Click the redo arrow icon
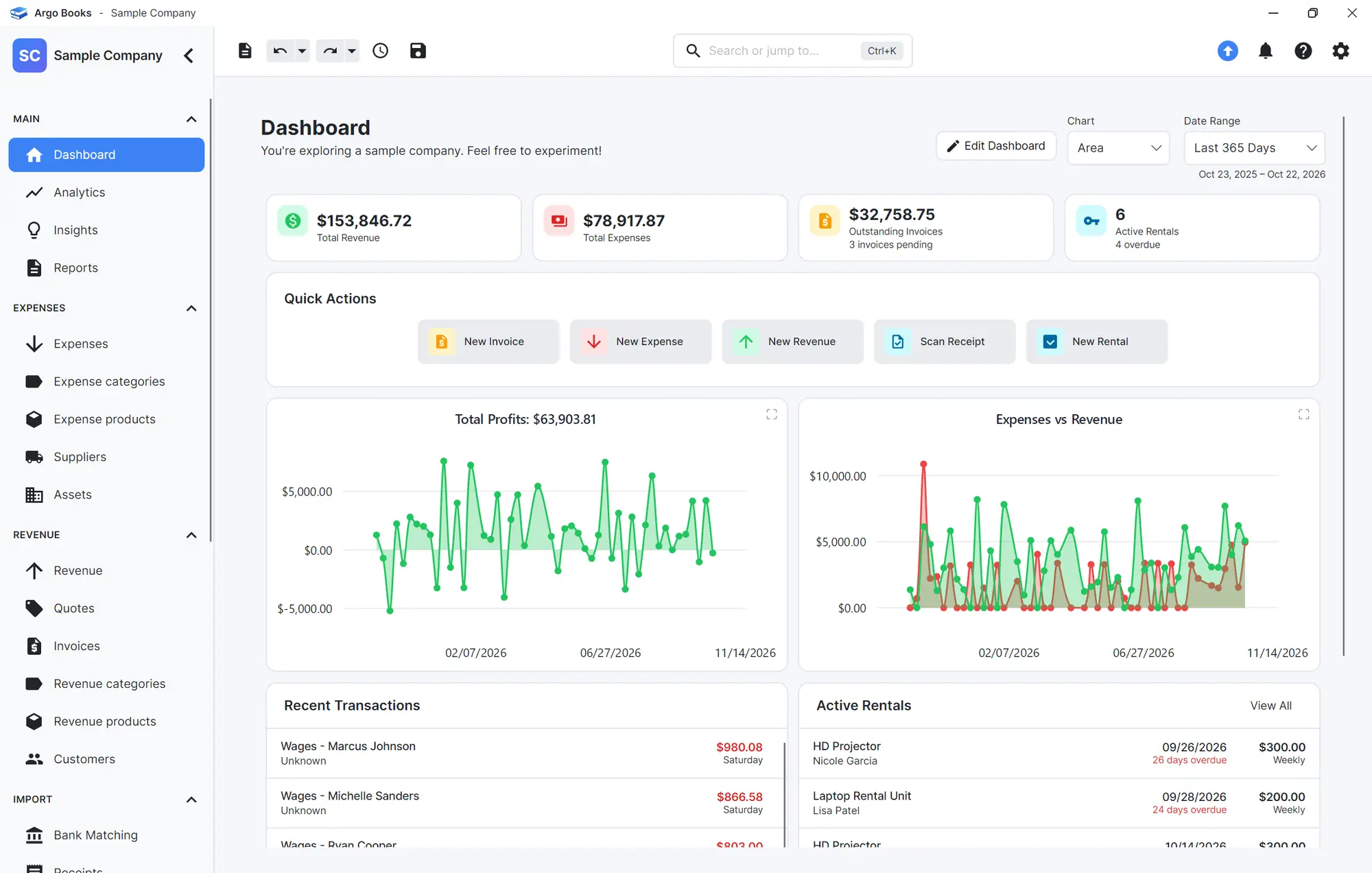1372x873 pixels. point(330,51)
